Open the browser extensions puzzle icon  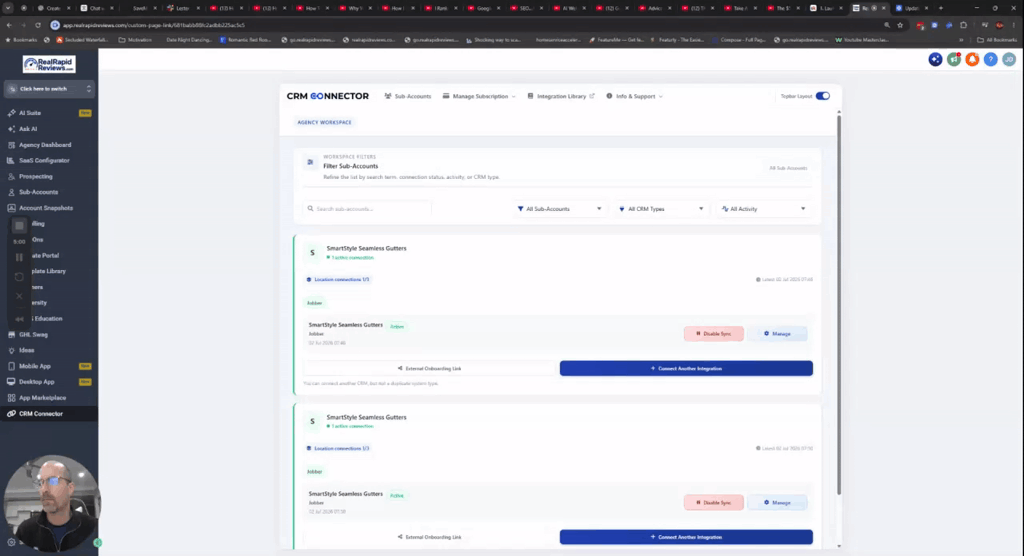963,25
